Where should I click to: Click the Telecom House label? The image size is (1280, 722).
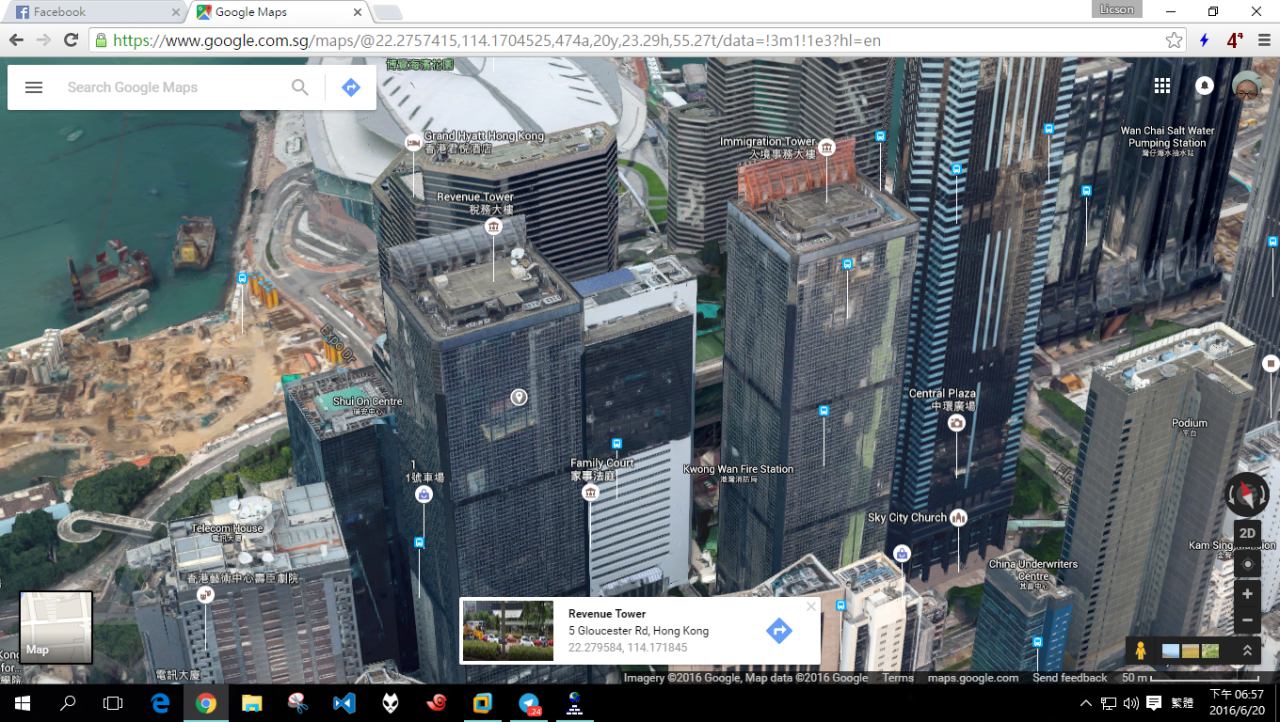coord(227,529)
